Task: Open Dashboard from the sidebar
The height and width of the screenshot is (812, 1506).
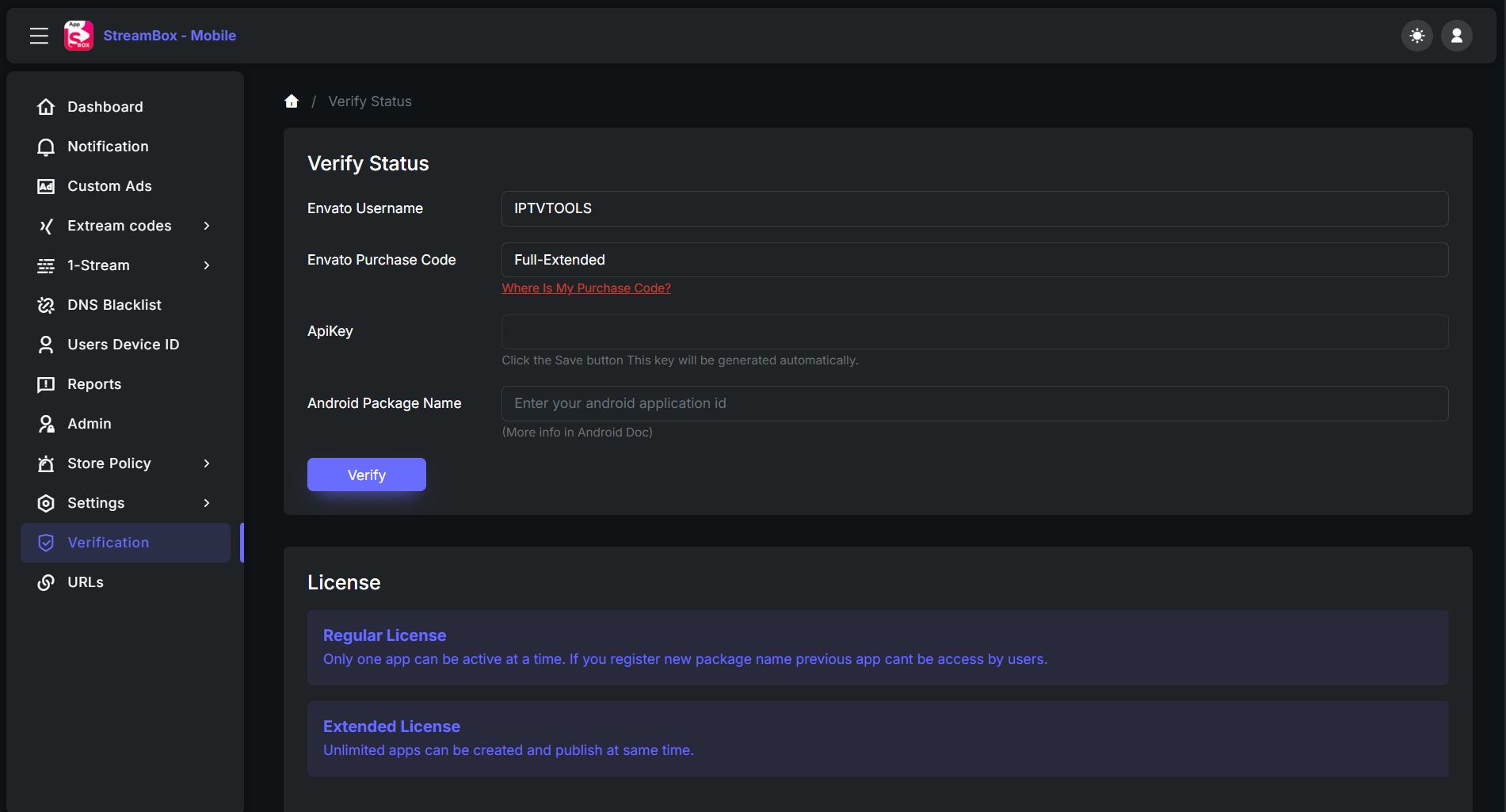Action: coord(125,107)
